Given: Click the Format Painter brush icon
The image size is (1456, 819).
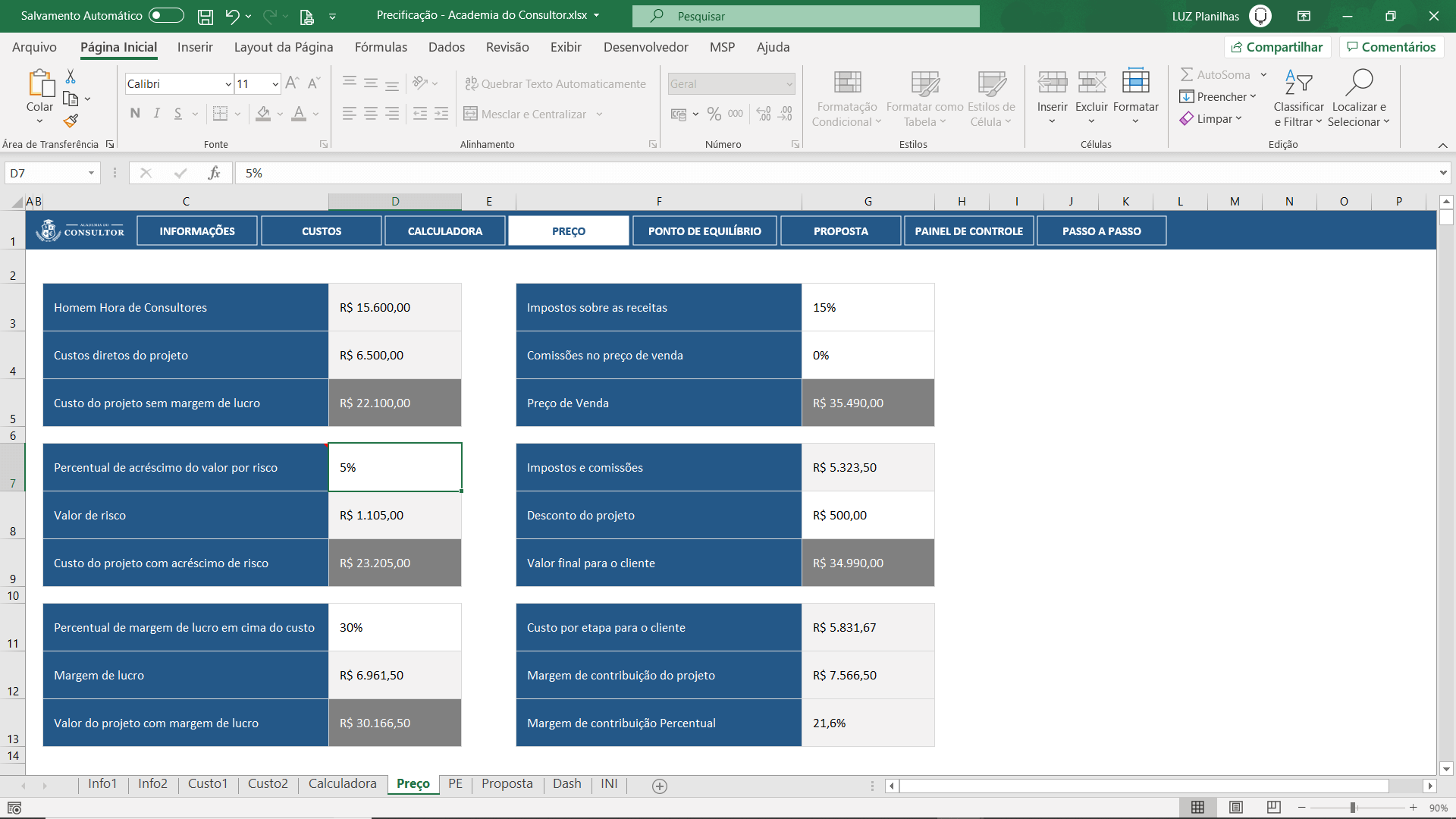Looking at the screenshot, I should (71, 121).
